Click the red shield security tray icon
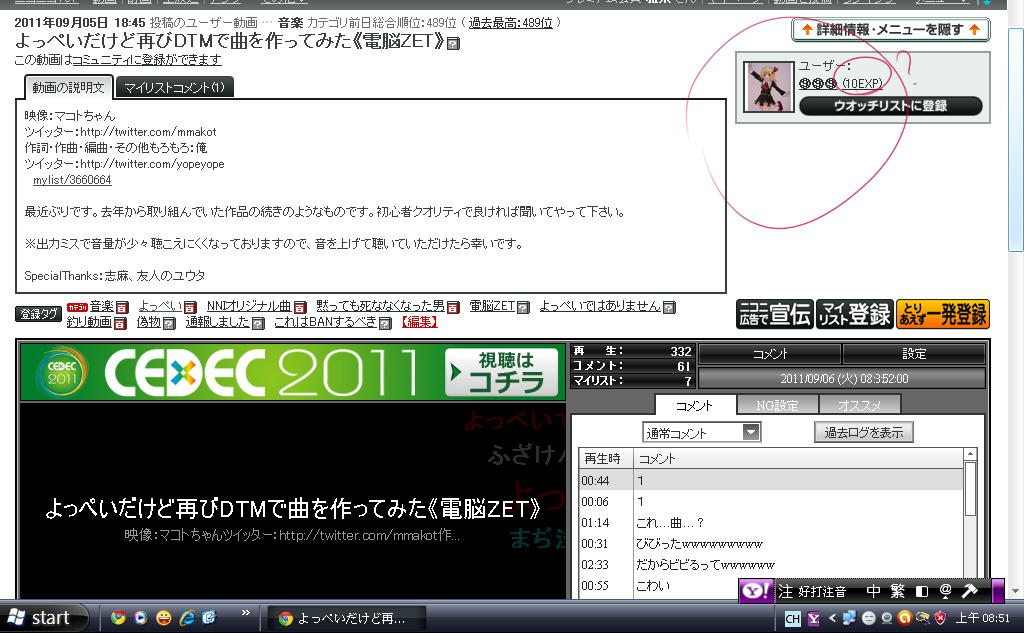This screenshot has width=1024, height=633. click(940, 617)
